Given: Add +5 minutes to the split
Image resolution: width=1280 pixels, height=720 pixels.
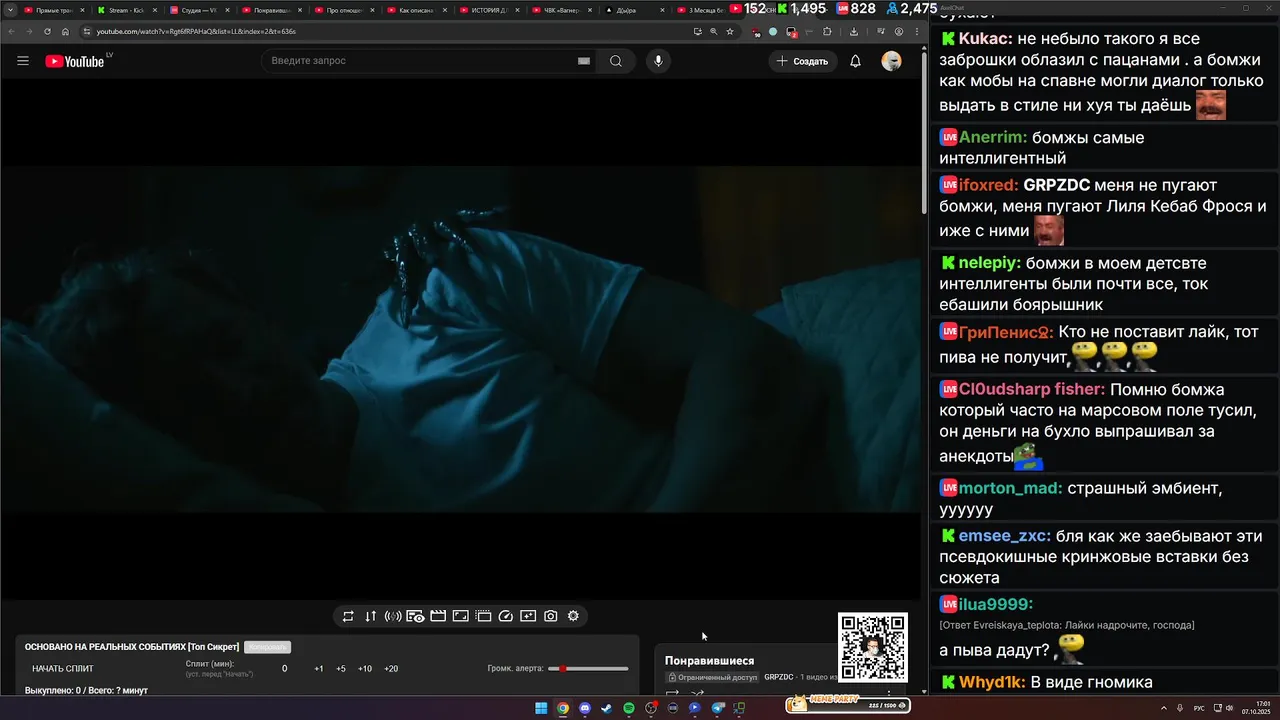Looking at the screenshot, I should pyautogui.click(x=341, y=669).
